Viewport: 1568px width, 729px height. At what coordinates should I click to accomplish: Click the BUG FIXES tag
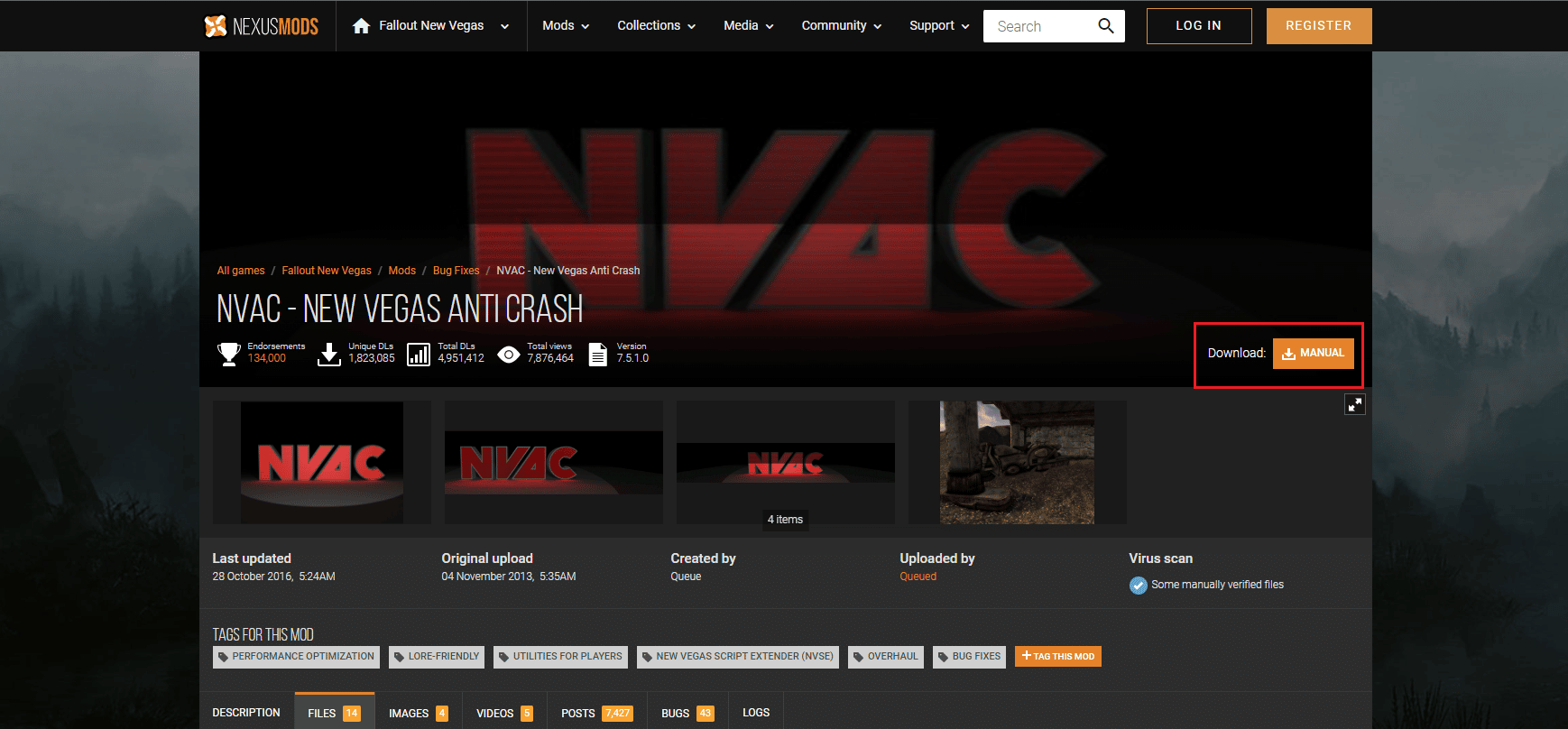[970, 657]
